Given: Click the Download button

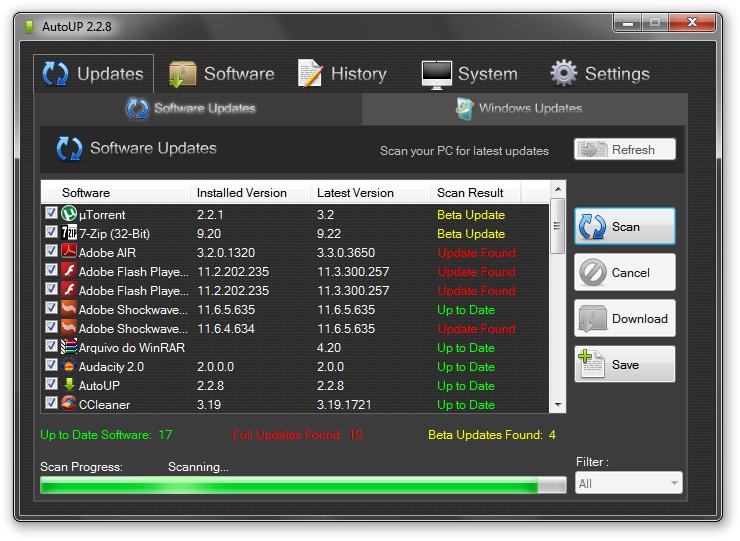Looking at the screenshot, I should coord(625,319).
